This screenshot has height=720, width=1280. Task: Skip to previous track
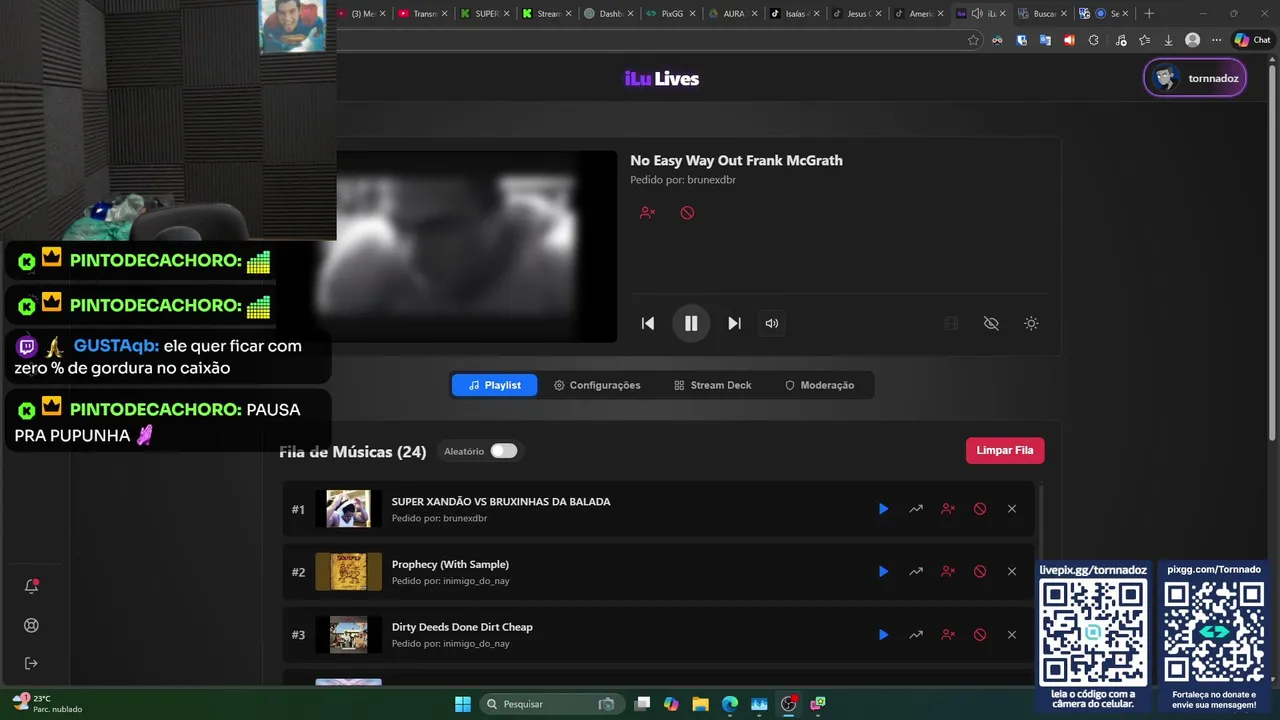pos(648,323)
